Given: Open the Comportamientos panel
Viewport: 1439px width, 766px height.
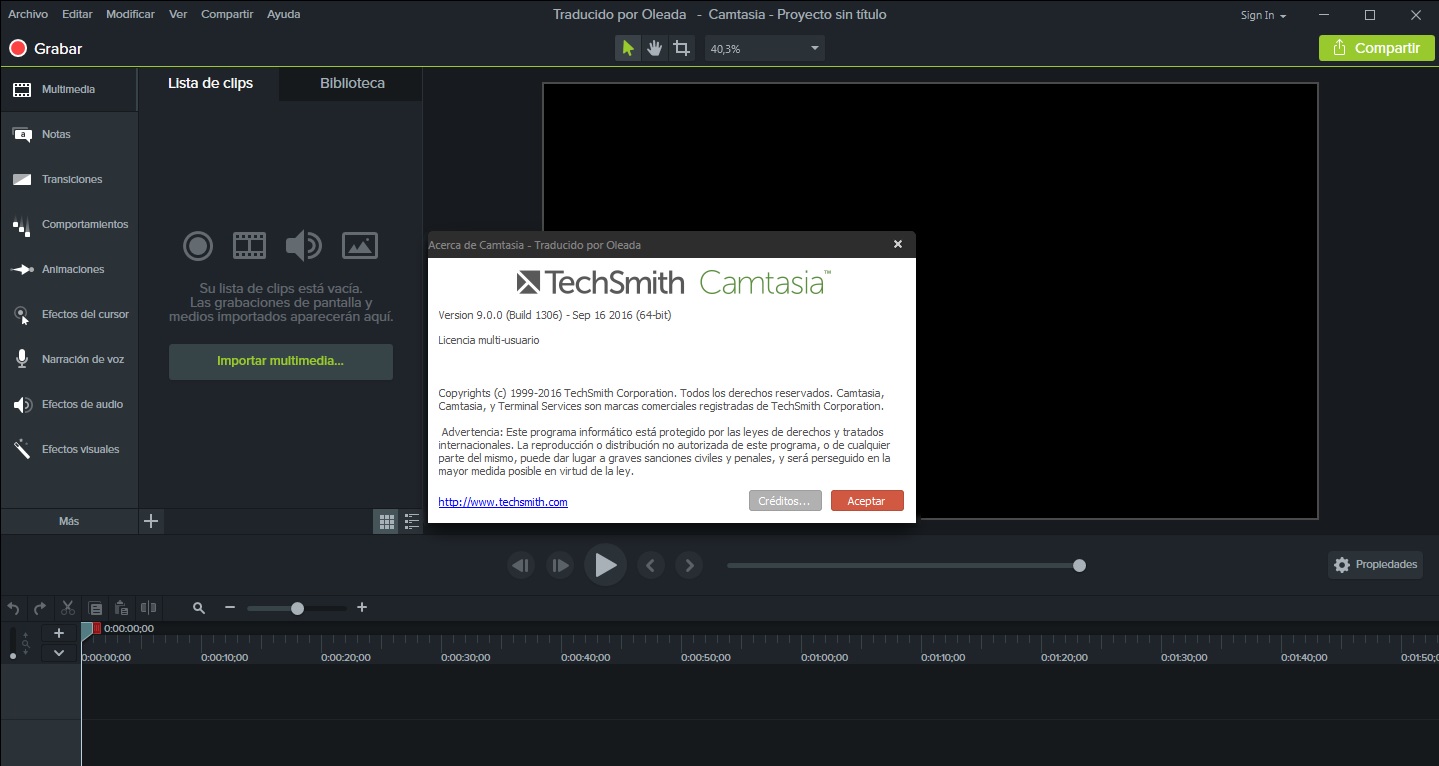Looking at the screenshot, I should click(69, 224).
